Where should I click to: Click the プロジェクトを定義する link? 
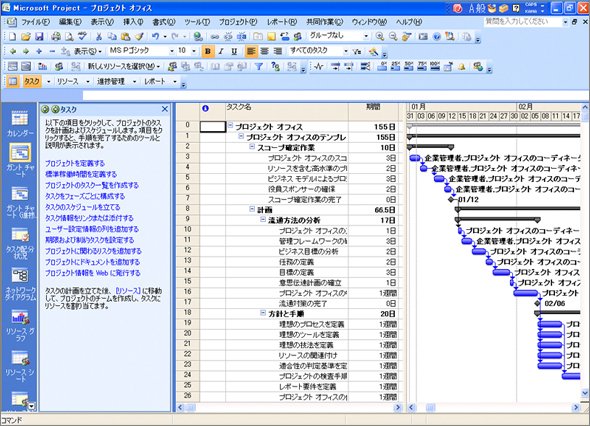pyautogui.click(x=75, y=163)
